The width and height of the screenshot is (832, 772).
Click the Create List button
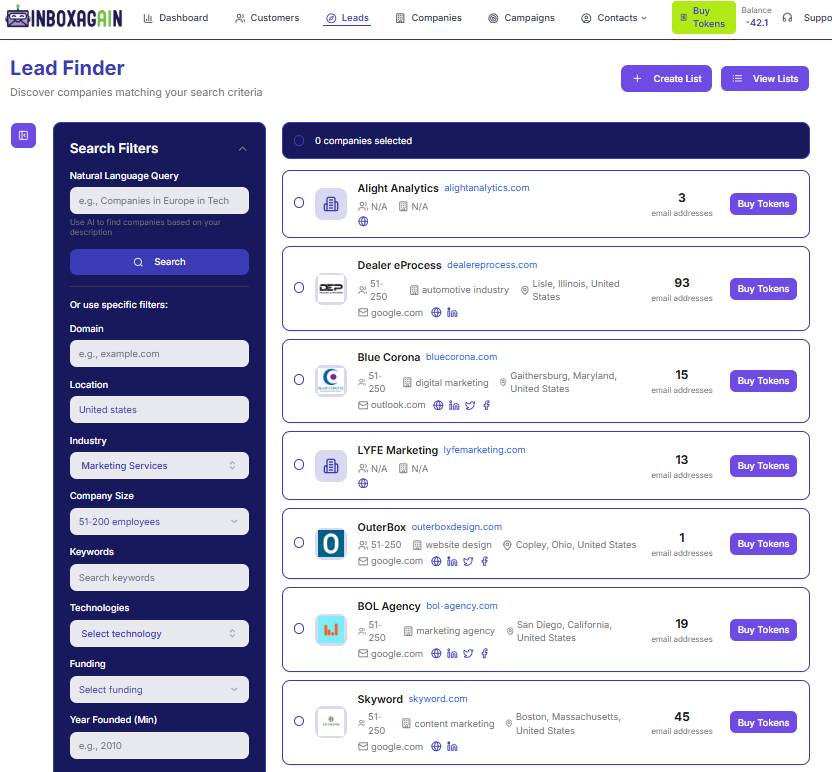click(666, 79)
